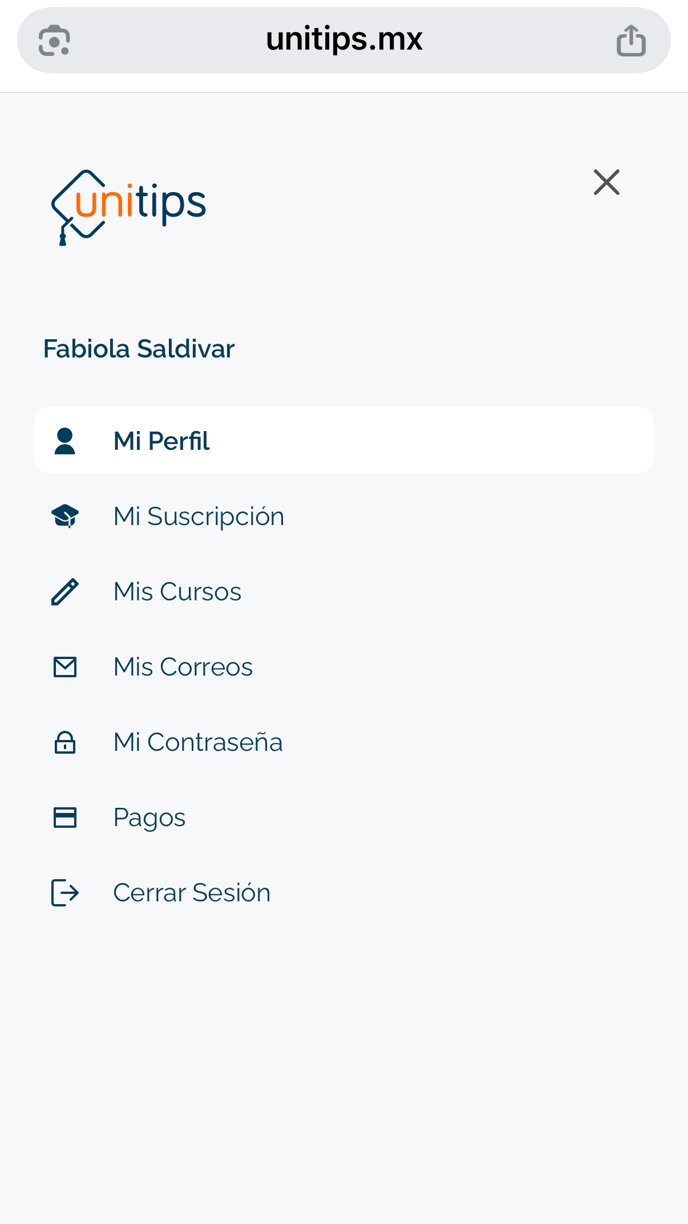Click the padlock icon for Mi Contraseña
The image size is (688, 1224).
(x=65, y=742)
